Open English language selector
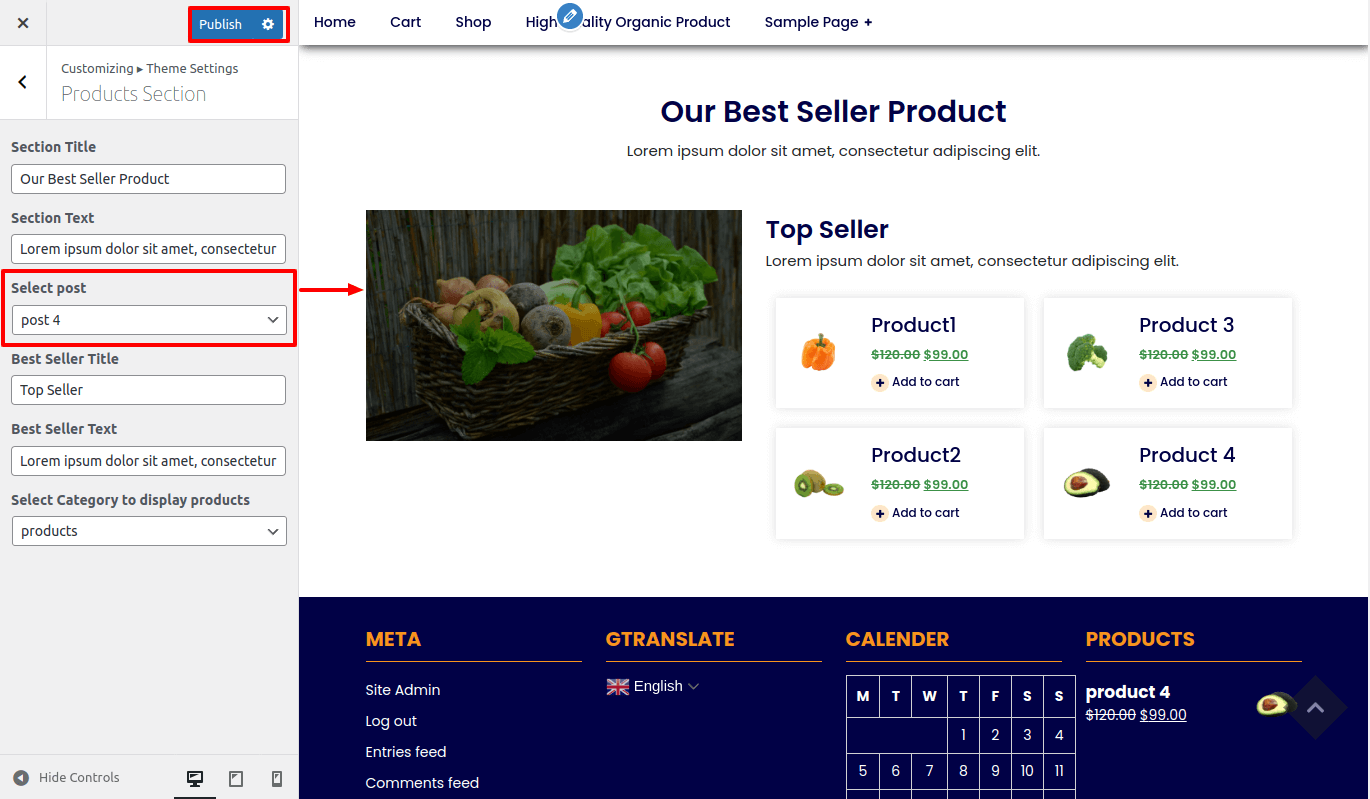The width and height of the screenshot is (1370, 799). (x=653, y=686)
